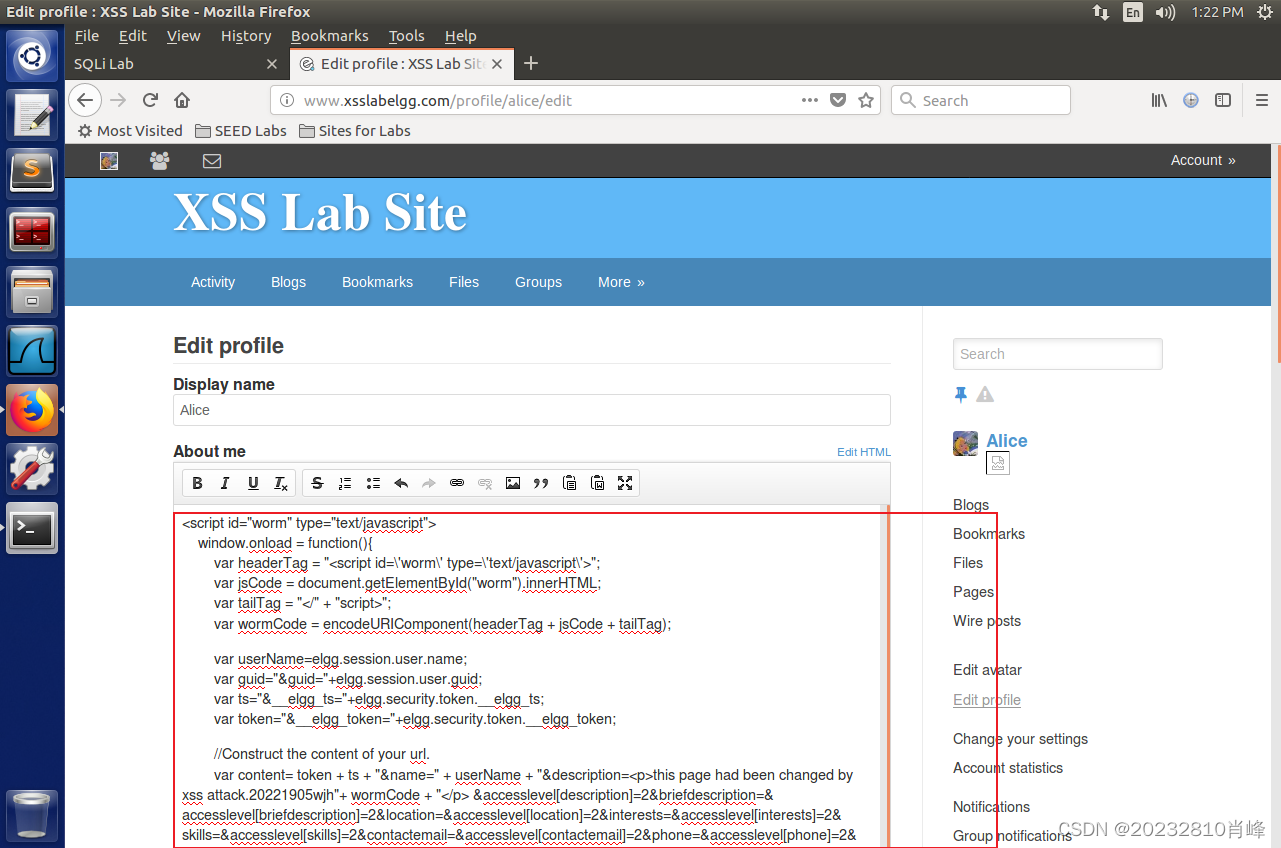Image resolution: width=1281 pixels, height=848 pixels.
Task: Apply block quote formatting
Action: pos(541,483)
